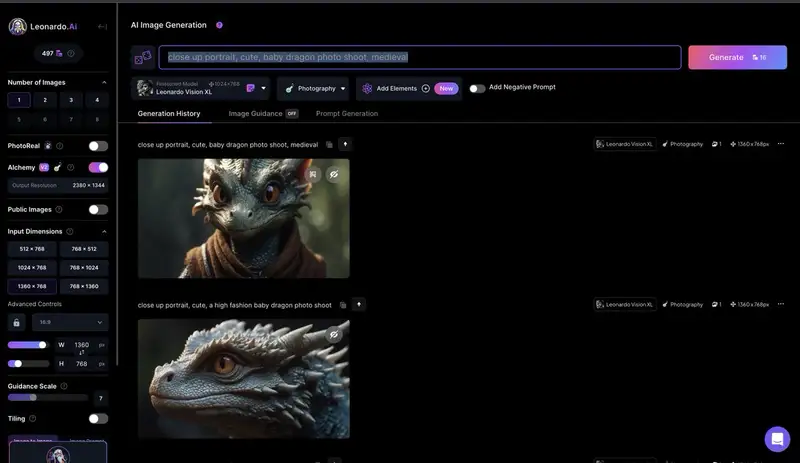The height and width of the screenshot is (463, 800).
Task: Click the width value field 1360
Action: [82, 345]
